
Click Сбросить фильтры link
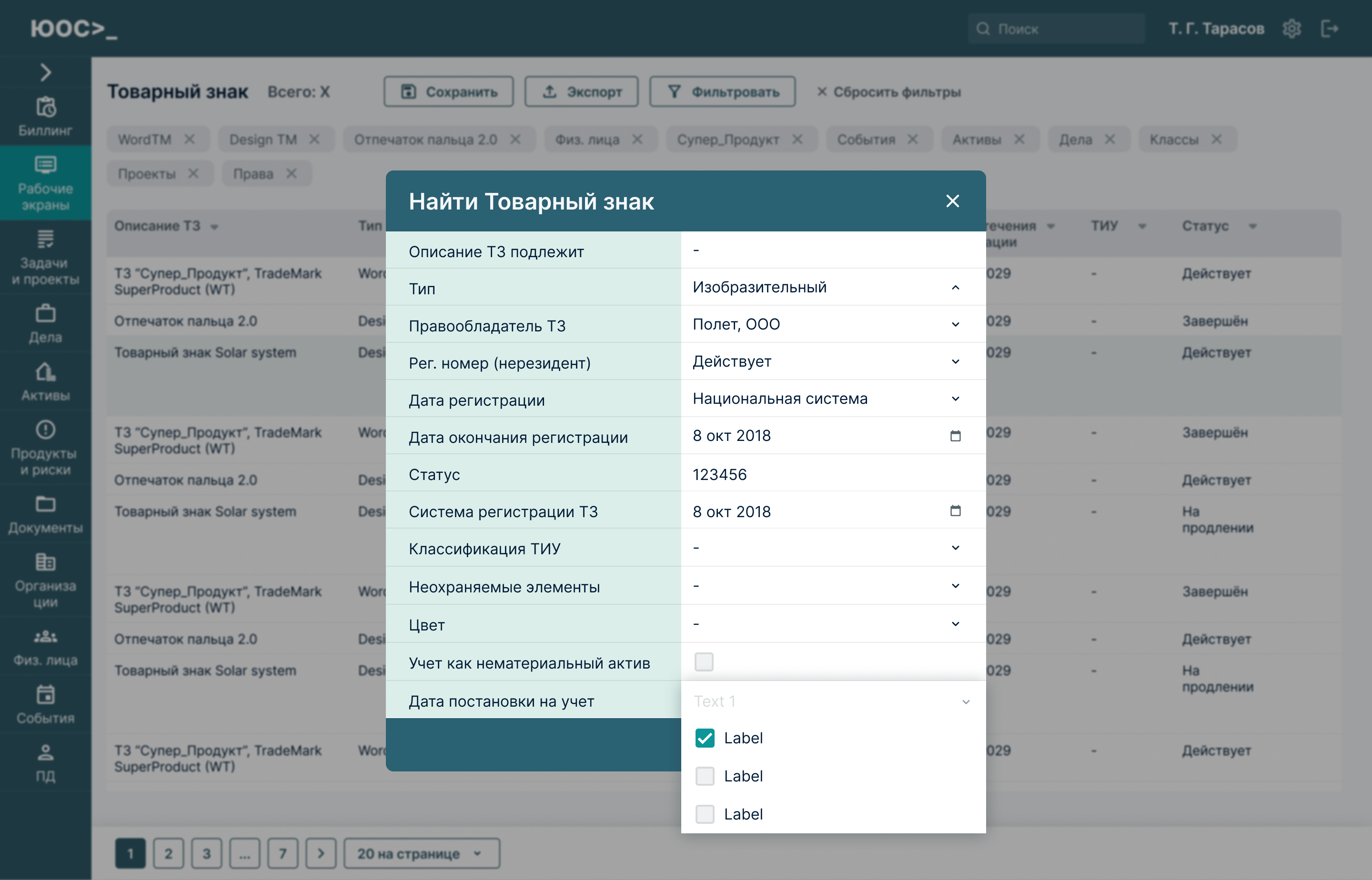(888, 92)
